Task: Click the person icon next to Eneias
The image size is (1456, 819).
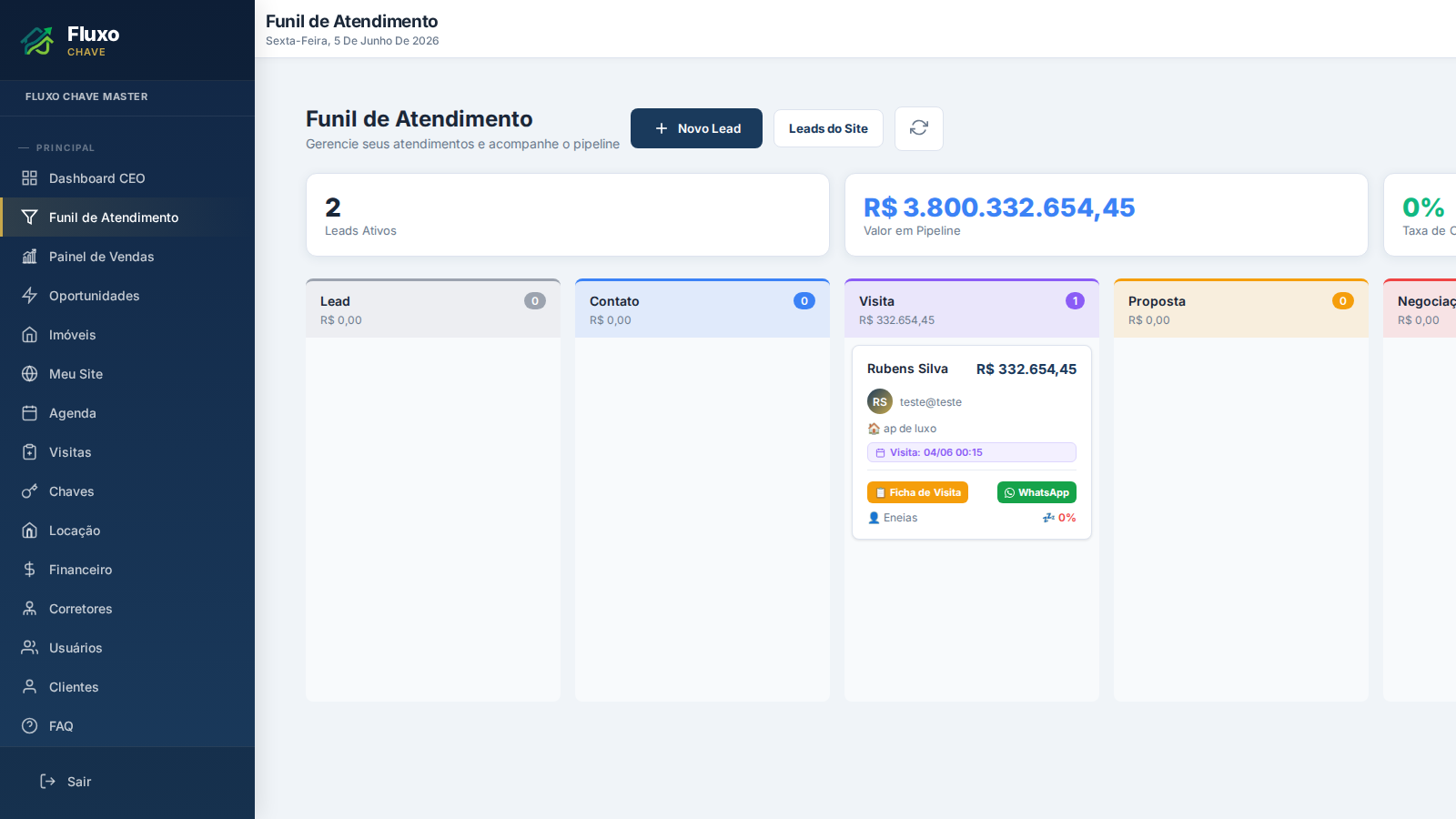Action: tap(874, 518)
